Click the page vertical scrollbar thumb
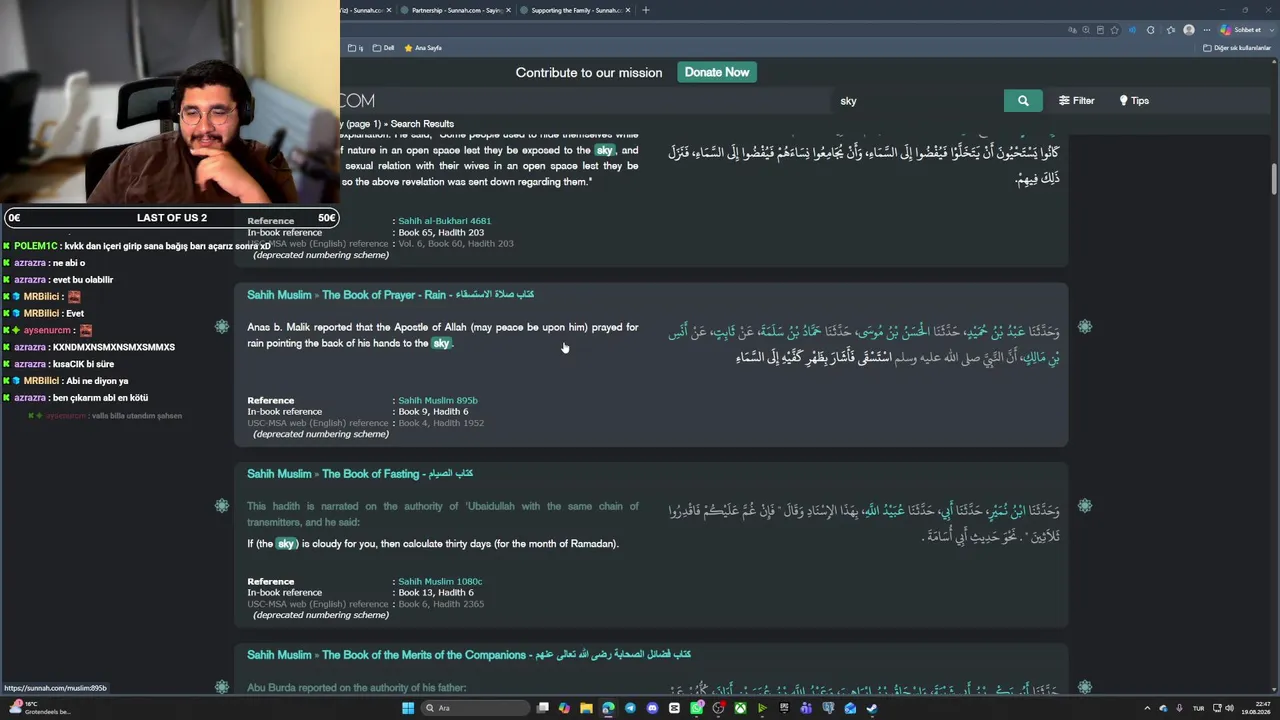Viewport: 1280px width, 720px height. click(x=1275, y=180)
